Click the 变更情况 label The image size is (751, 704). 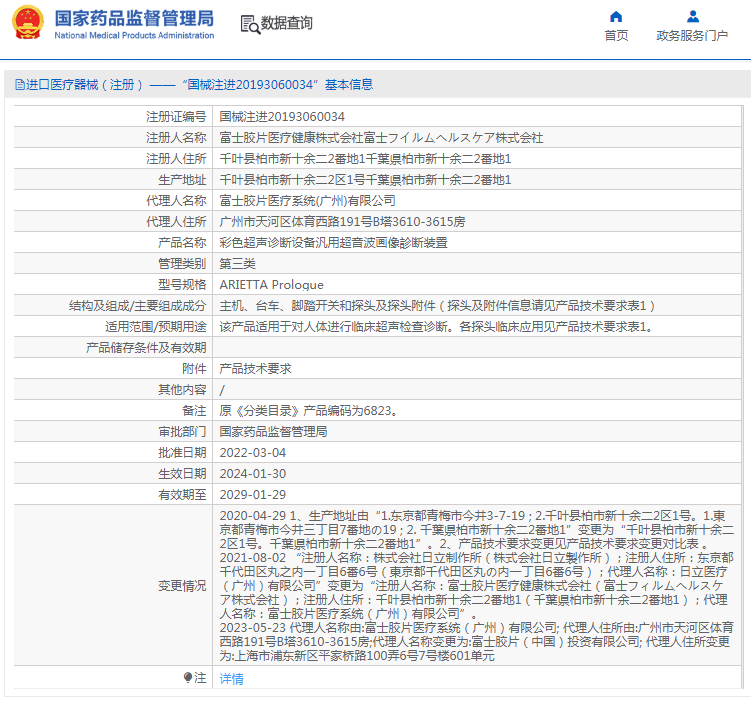(x=182, y=586)
